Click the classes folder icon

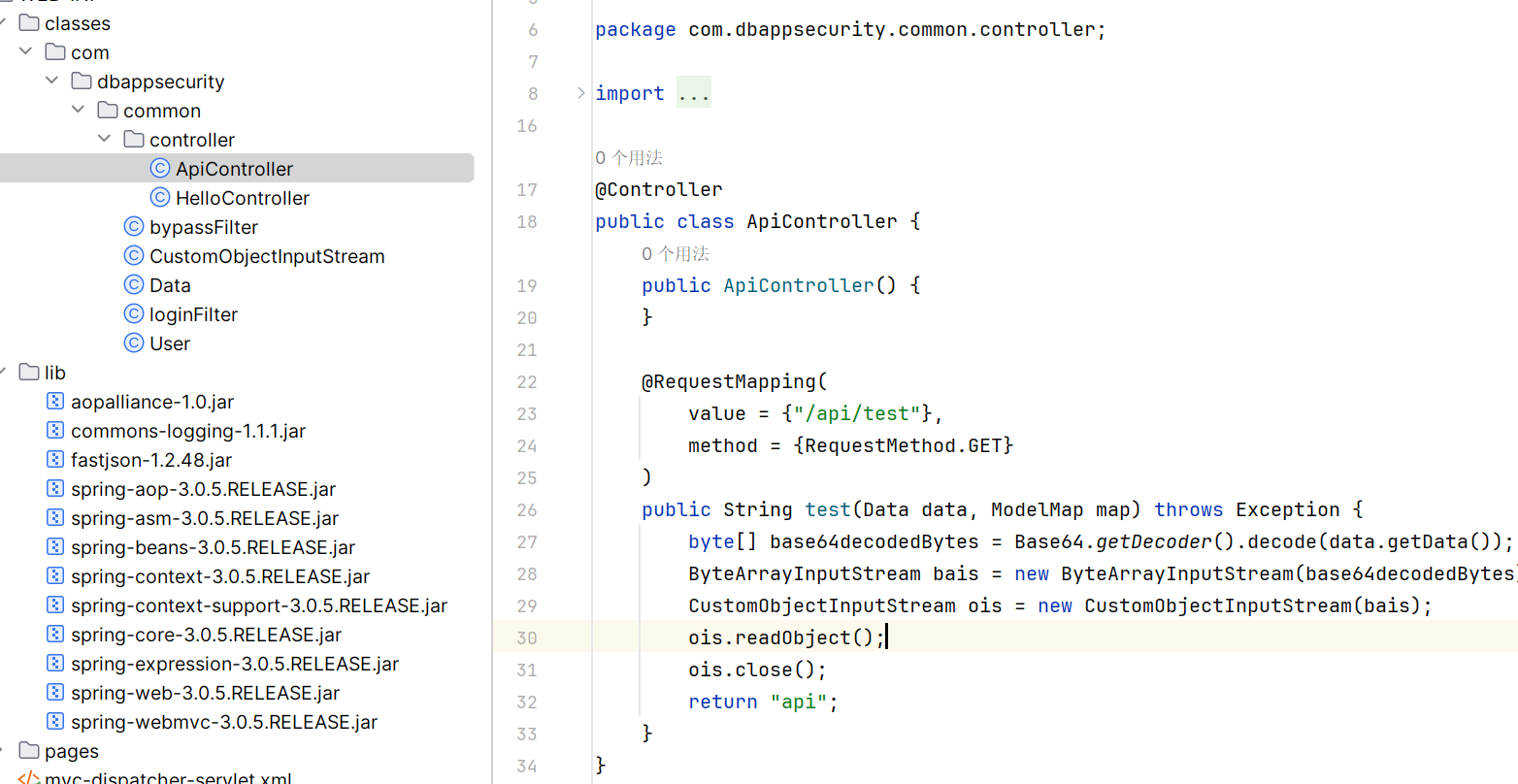(29, 22)
